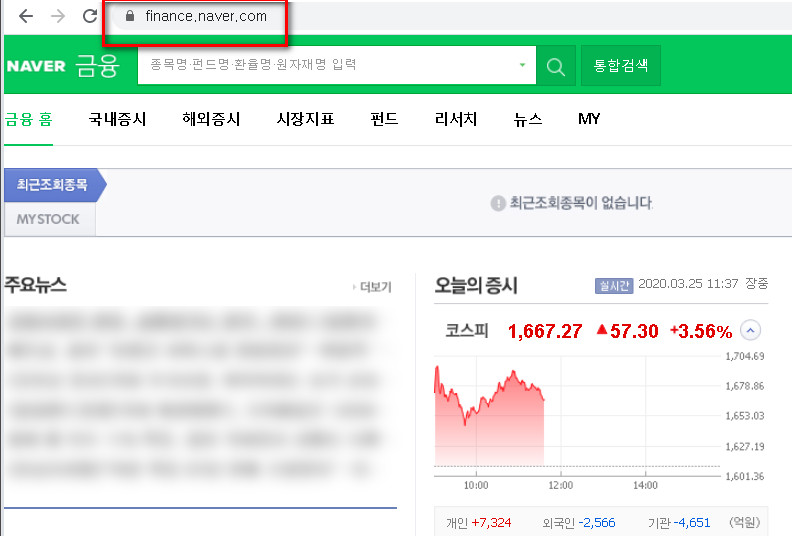The height and width of the screenshot is (536, 792).
Task: Click the 외국인 -2,566 figure
Action: click(579, 523)
